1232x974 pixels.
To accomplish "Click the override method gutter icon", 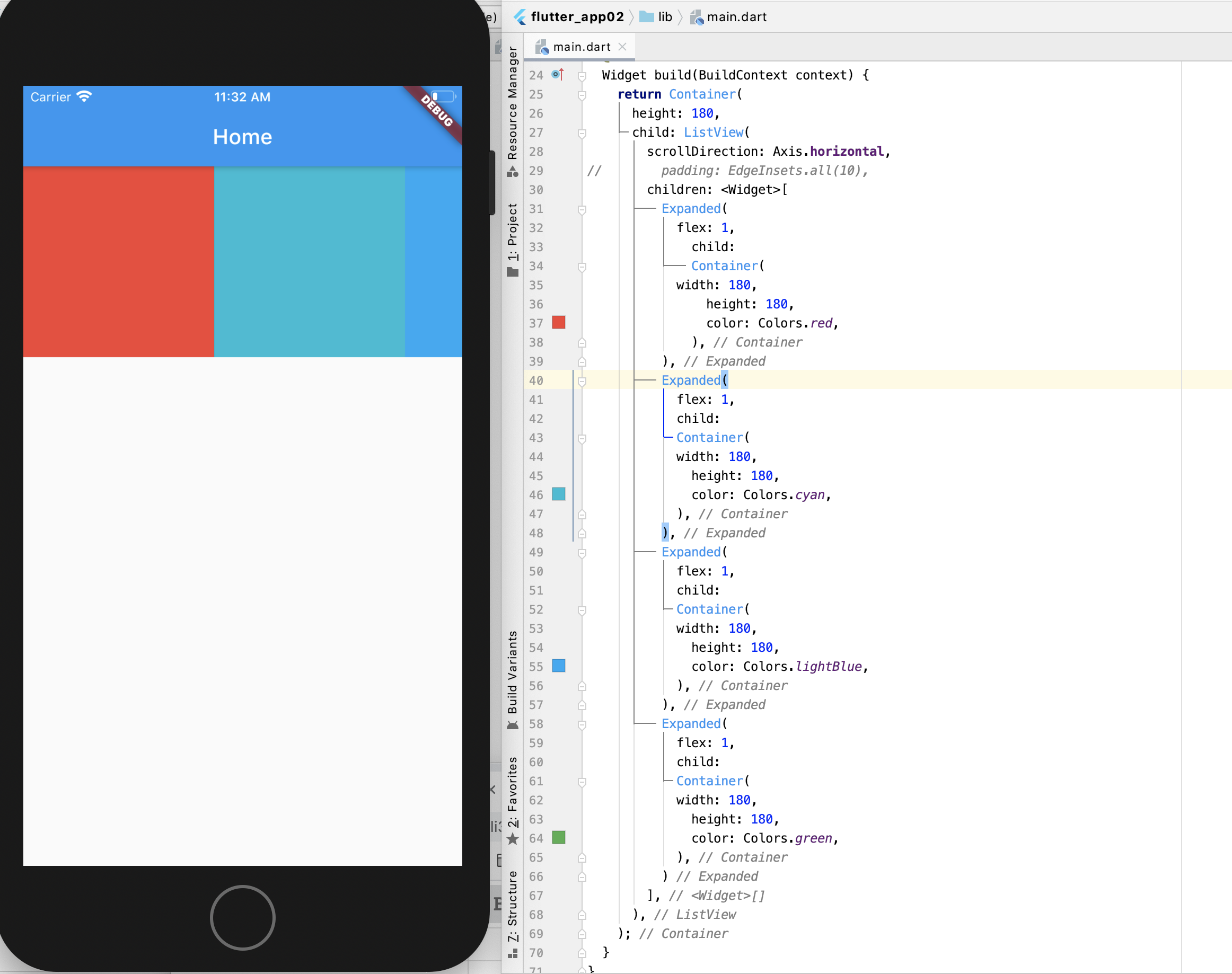I will [x=557, y=75].
